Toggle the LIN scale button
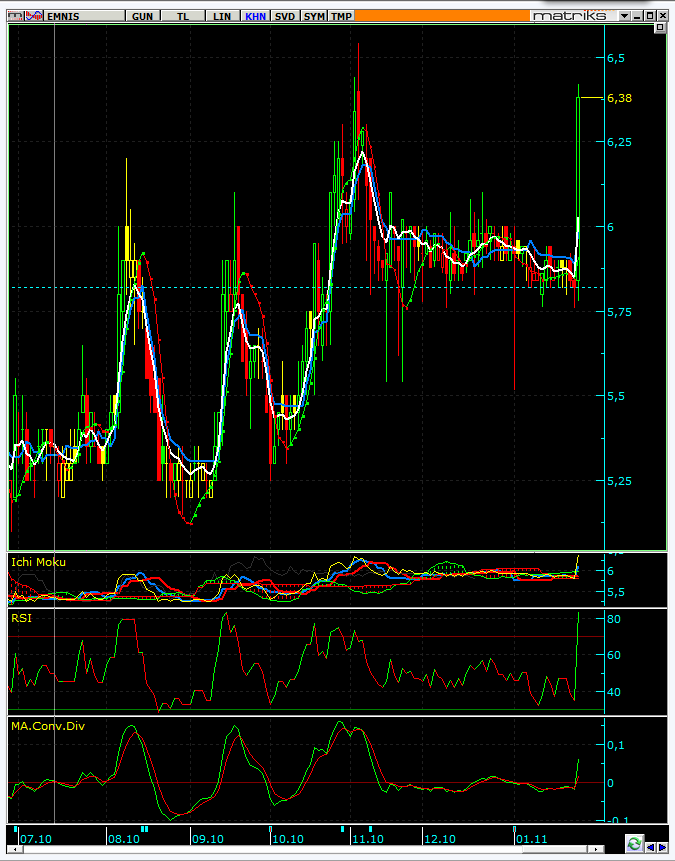 click(222, 16)
